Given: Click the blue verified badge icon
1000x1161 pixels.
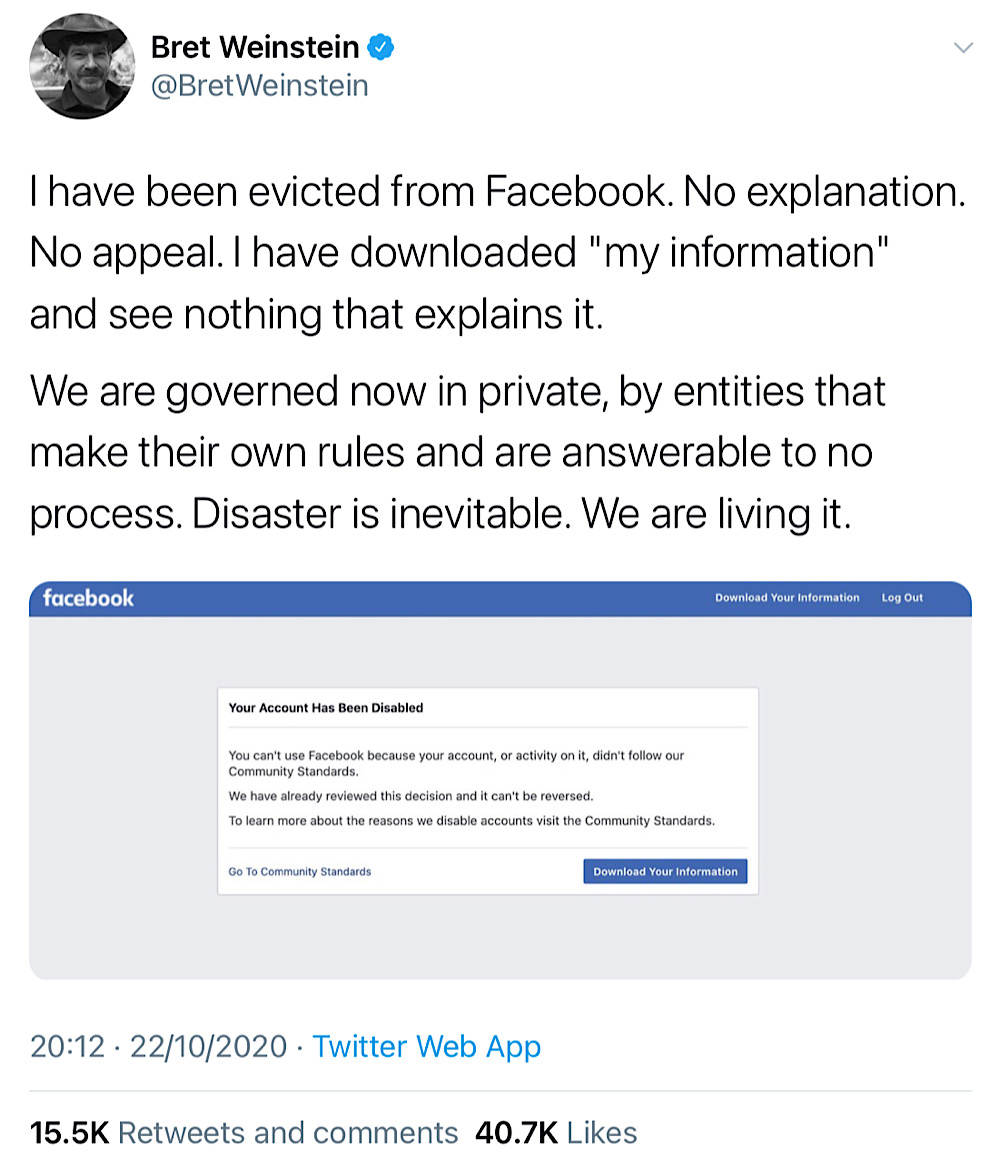Looking at the screenshot, I should click(380, 47).
